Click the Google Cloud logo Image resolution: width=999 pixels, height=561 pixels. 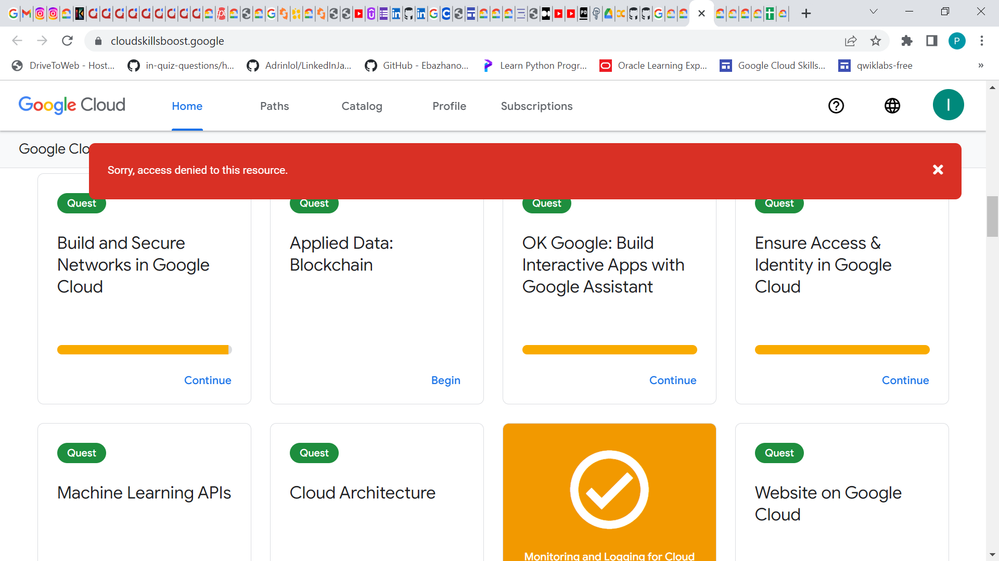[72, 105]
